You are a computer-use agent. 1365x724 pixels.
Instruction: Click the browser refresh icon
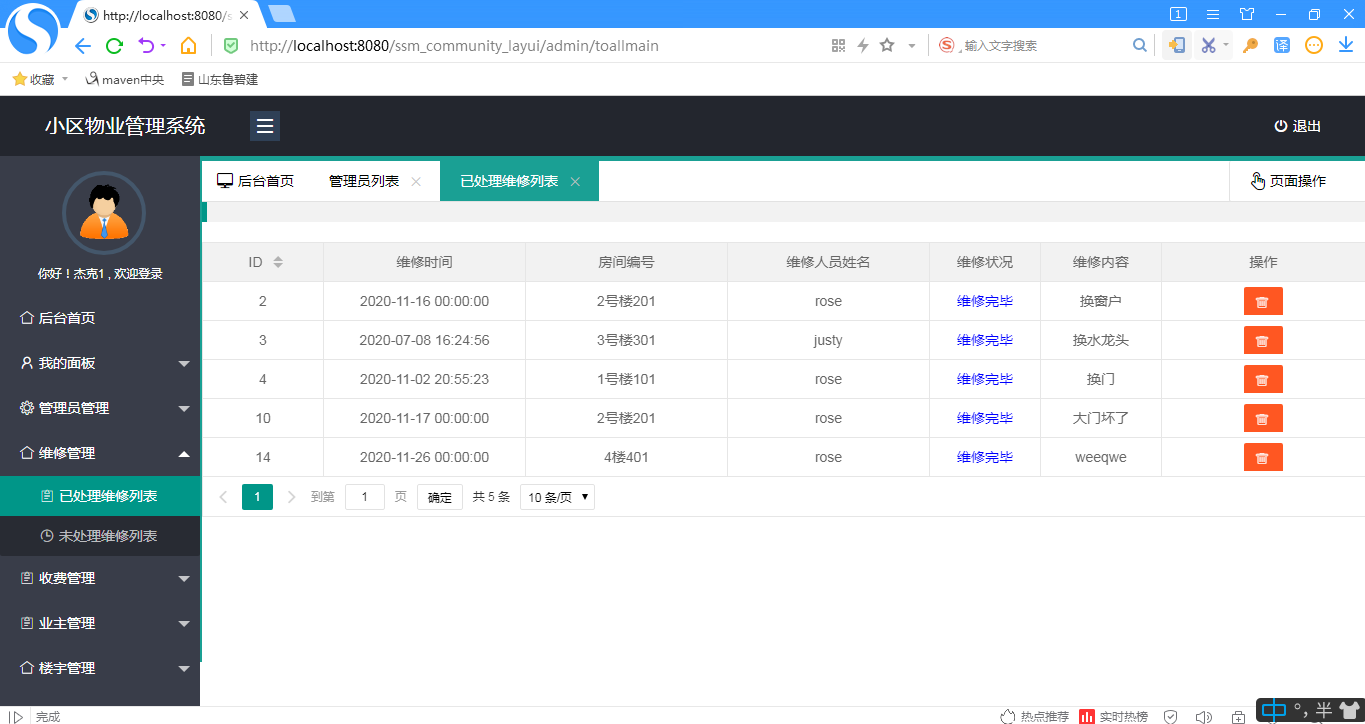click(x=115, y=45)
